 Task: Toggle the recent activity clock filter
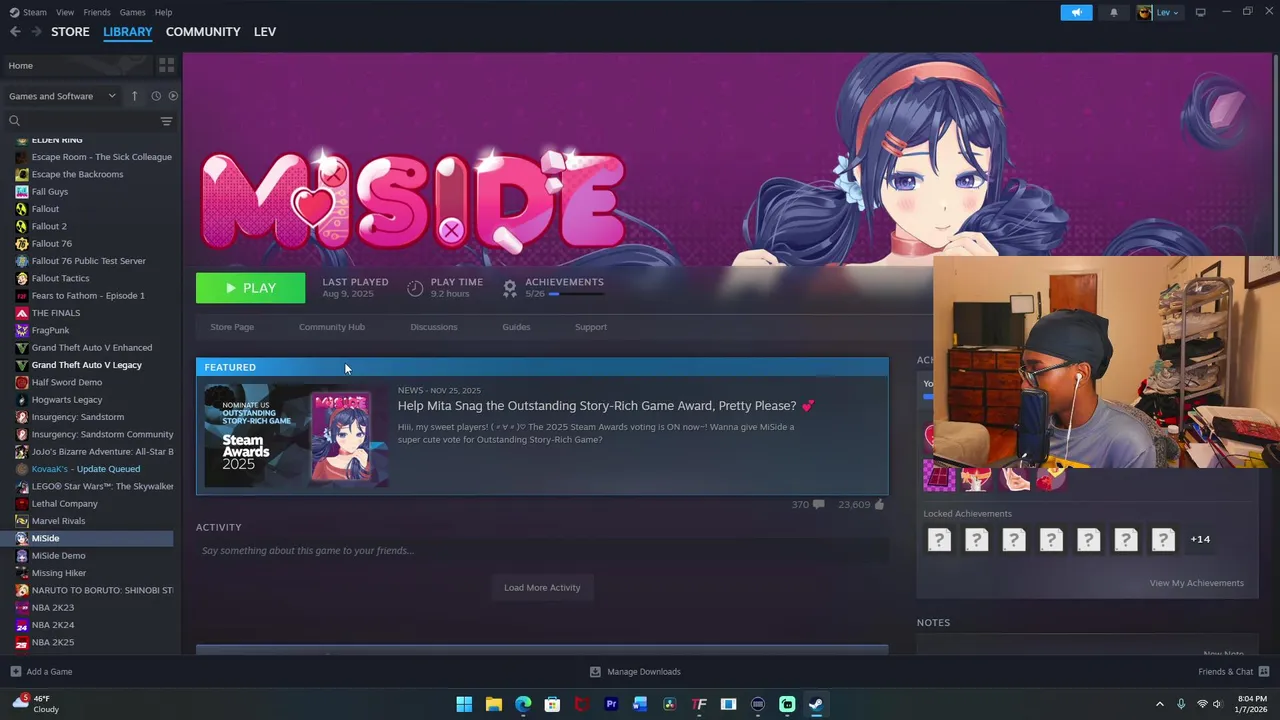[156, 96]
